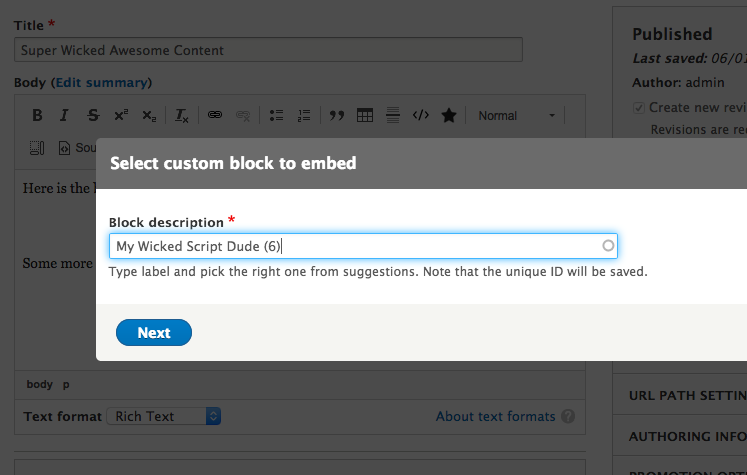Insert a numbered list

pos(305,115)
